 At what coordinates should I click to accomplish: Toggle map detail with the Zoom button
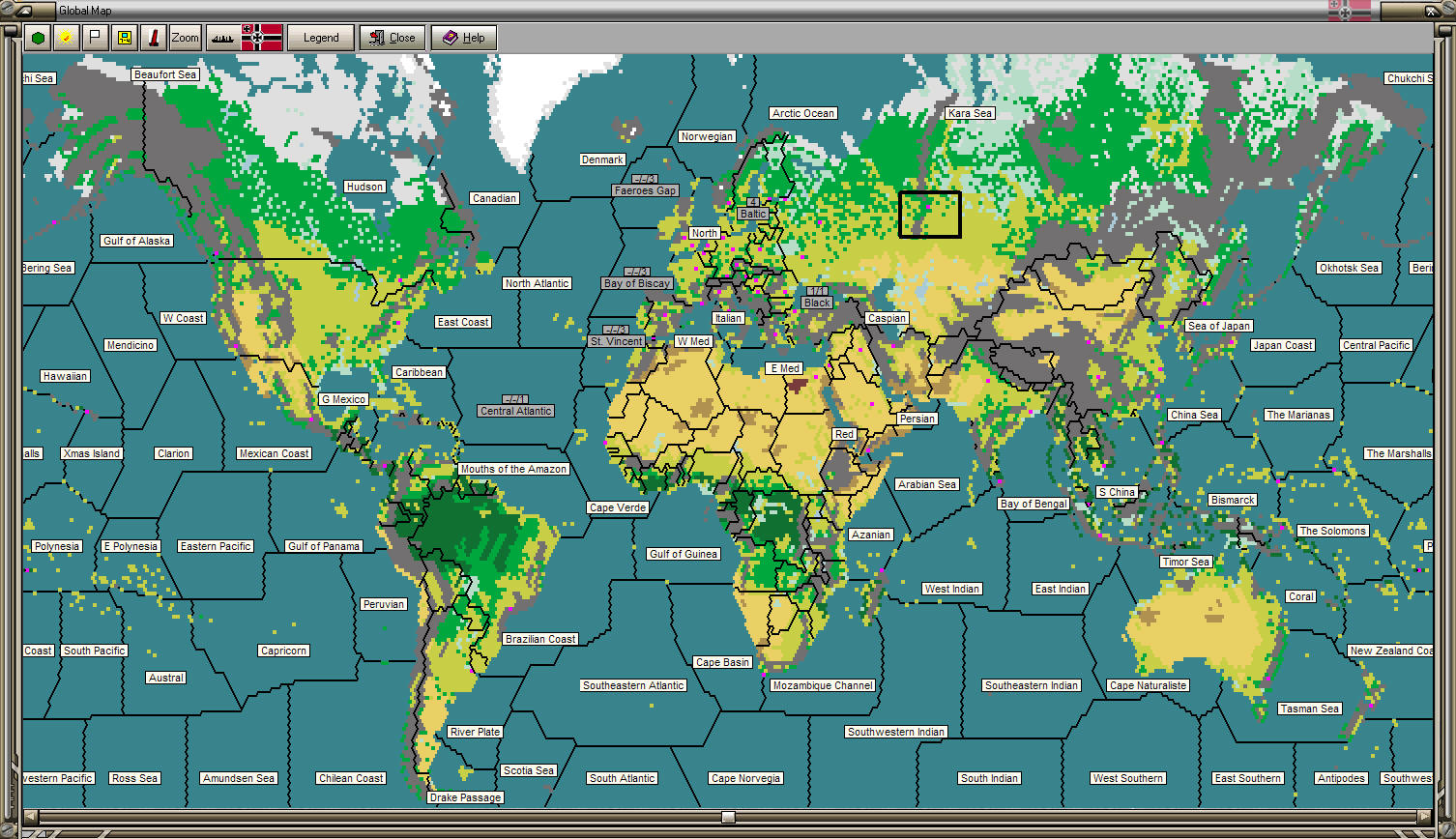[184, 38]
